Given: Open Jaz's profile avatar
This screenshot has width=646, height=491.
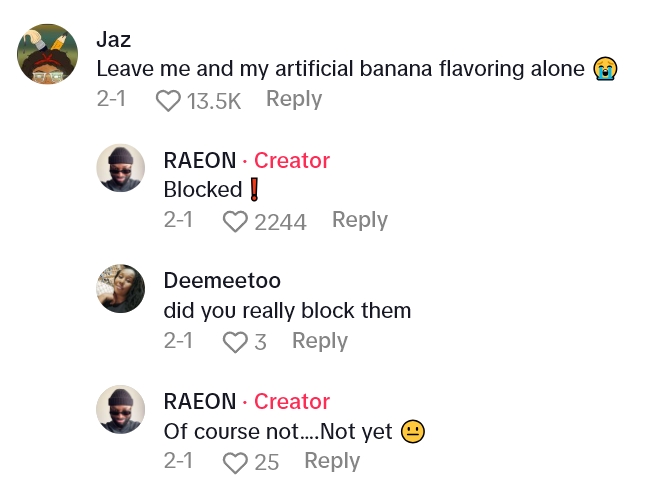Looking at the screenshot, I should click(x=48, y=54).
